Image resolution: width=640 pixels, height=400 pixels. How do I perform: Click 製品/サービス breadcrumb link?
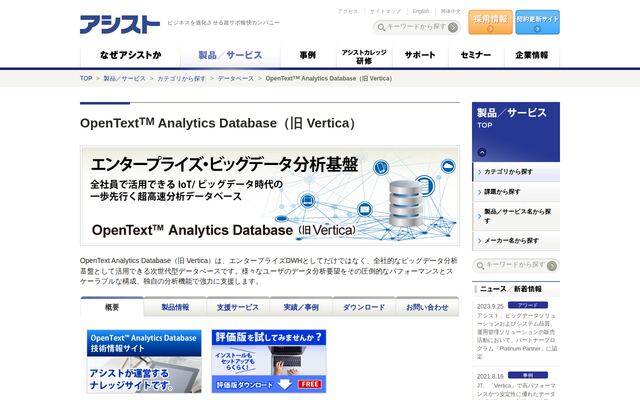click(x=124, y=78)
